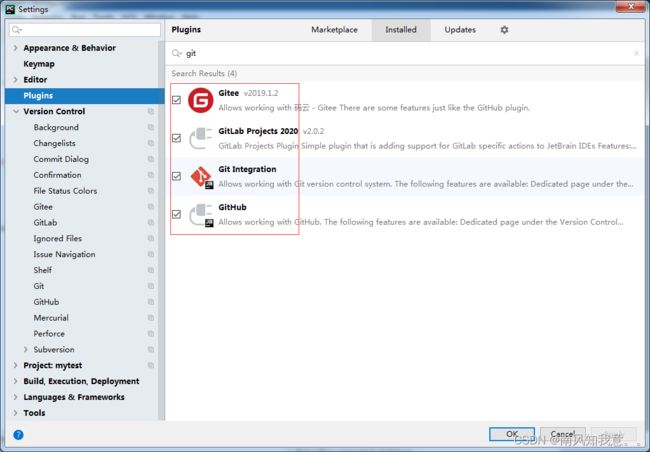Expand Languages & Frameworks section
This screenshot has height=452, width=650.
[15, 397]
